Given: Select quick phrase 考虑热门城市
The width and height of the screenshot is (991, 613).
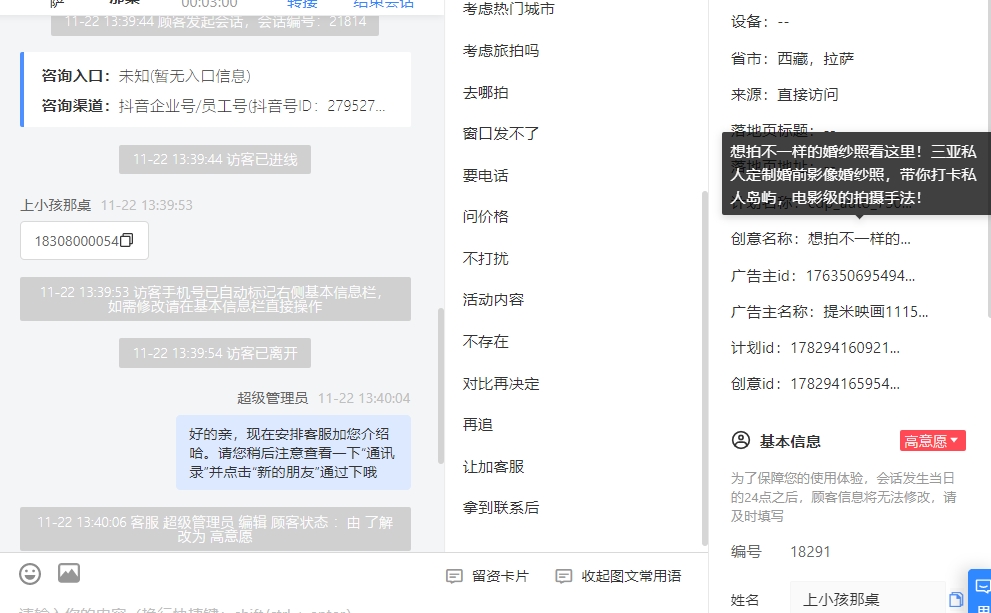Looking at the screenshot, I should pyautogui.click(x=508, y=9).
